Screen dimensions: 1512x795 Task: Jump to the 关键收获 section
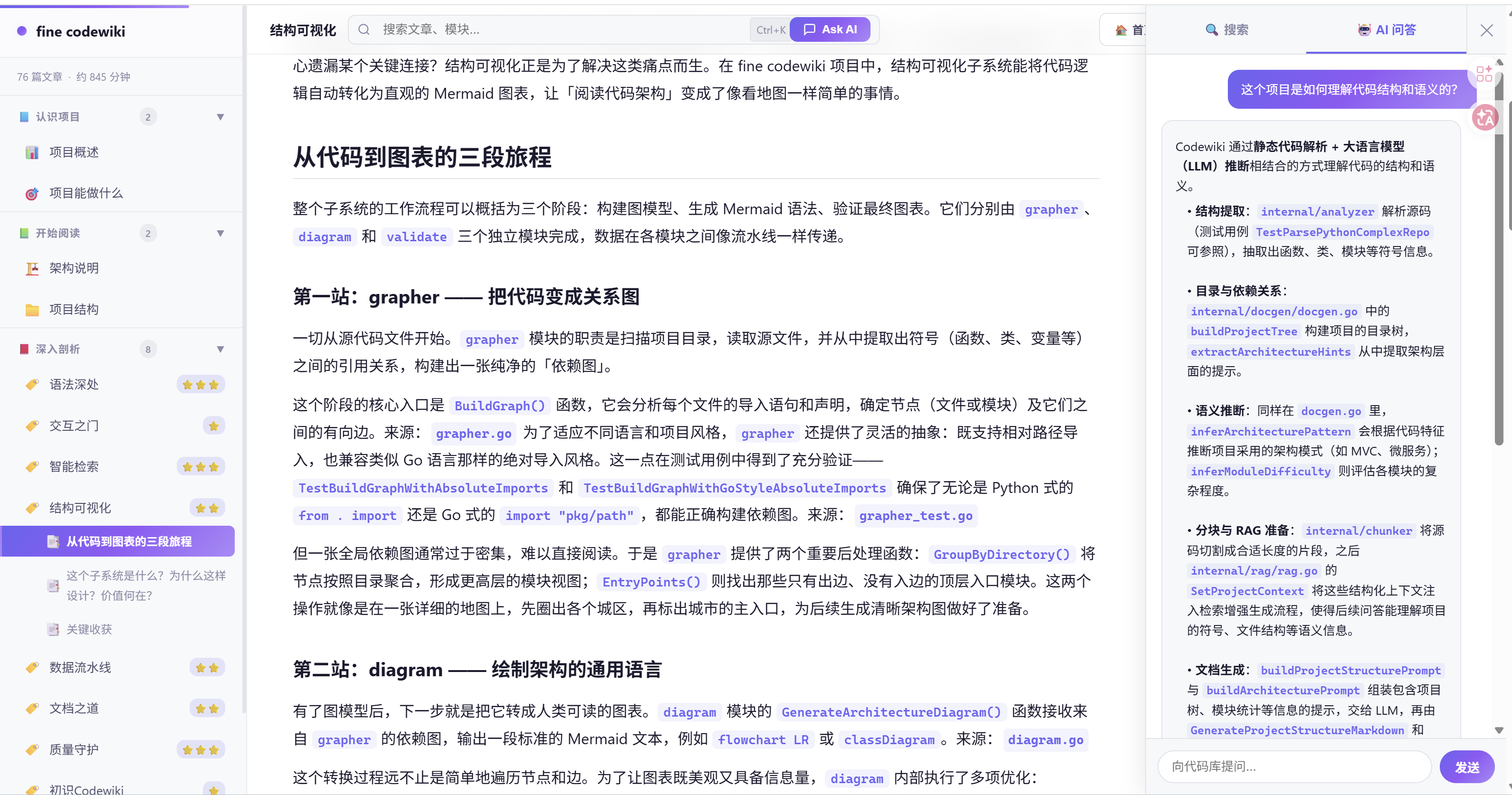click(x=89, y=629)
